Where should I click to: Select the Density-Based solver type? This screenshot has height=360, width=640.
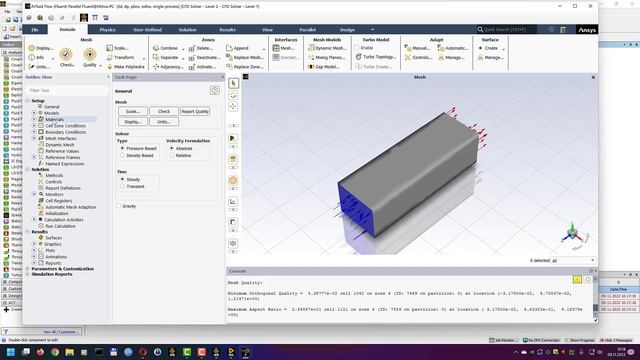tap(122, 156)
